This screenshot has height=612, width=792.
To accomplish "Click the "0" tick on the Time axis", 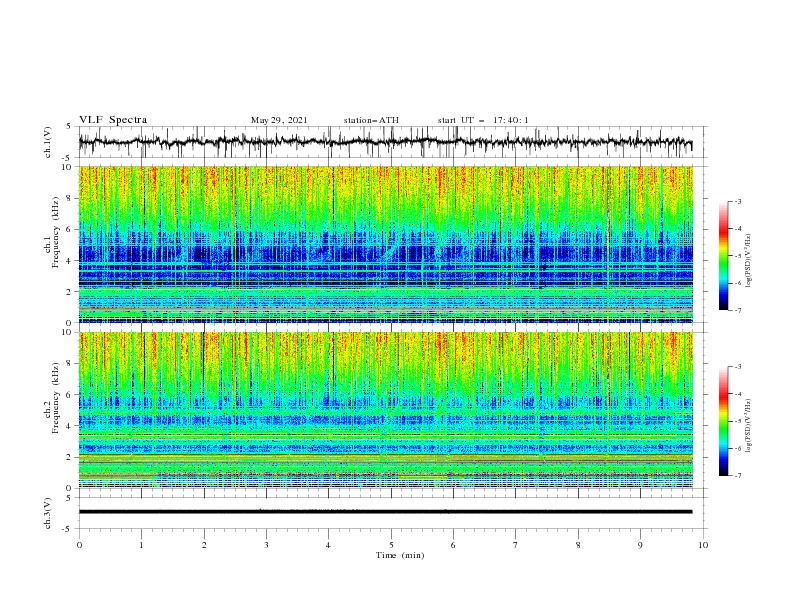I will tap(79, 545).
